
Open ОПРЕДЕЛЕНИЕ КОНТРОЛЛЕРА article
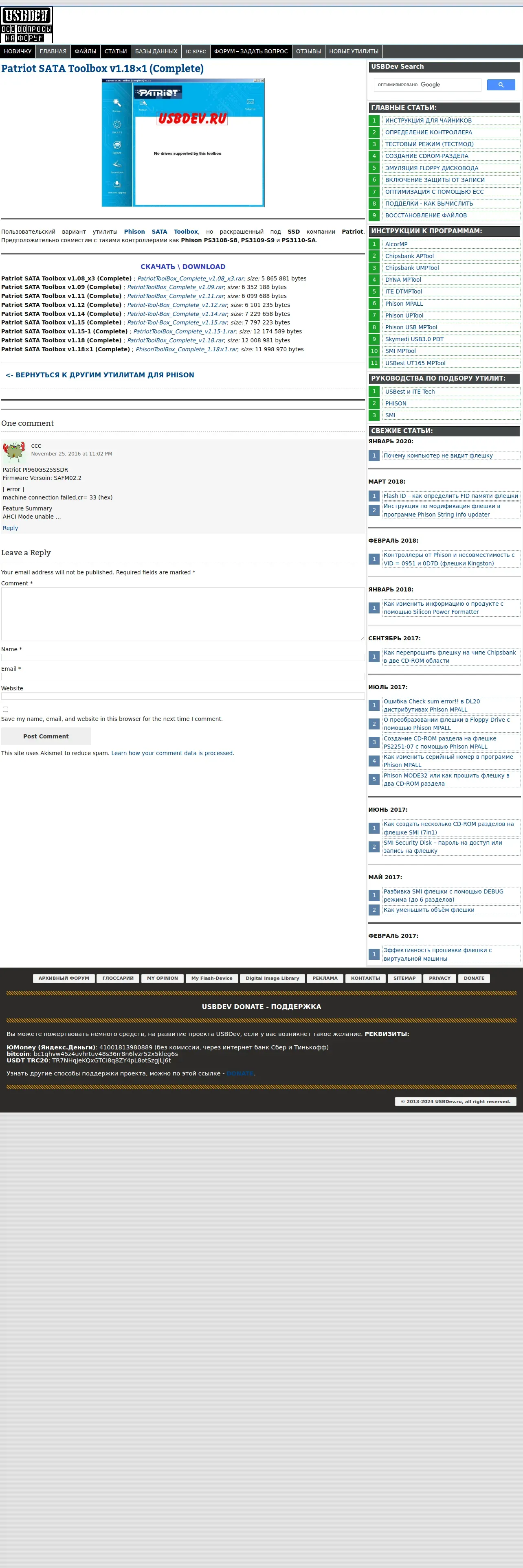[450, 133]
